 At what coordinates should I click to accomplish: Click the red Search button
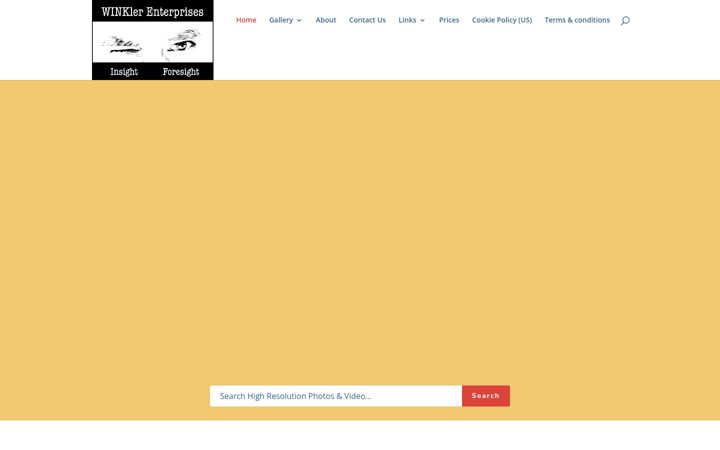486,396
